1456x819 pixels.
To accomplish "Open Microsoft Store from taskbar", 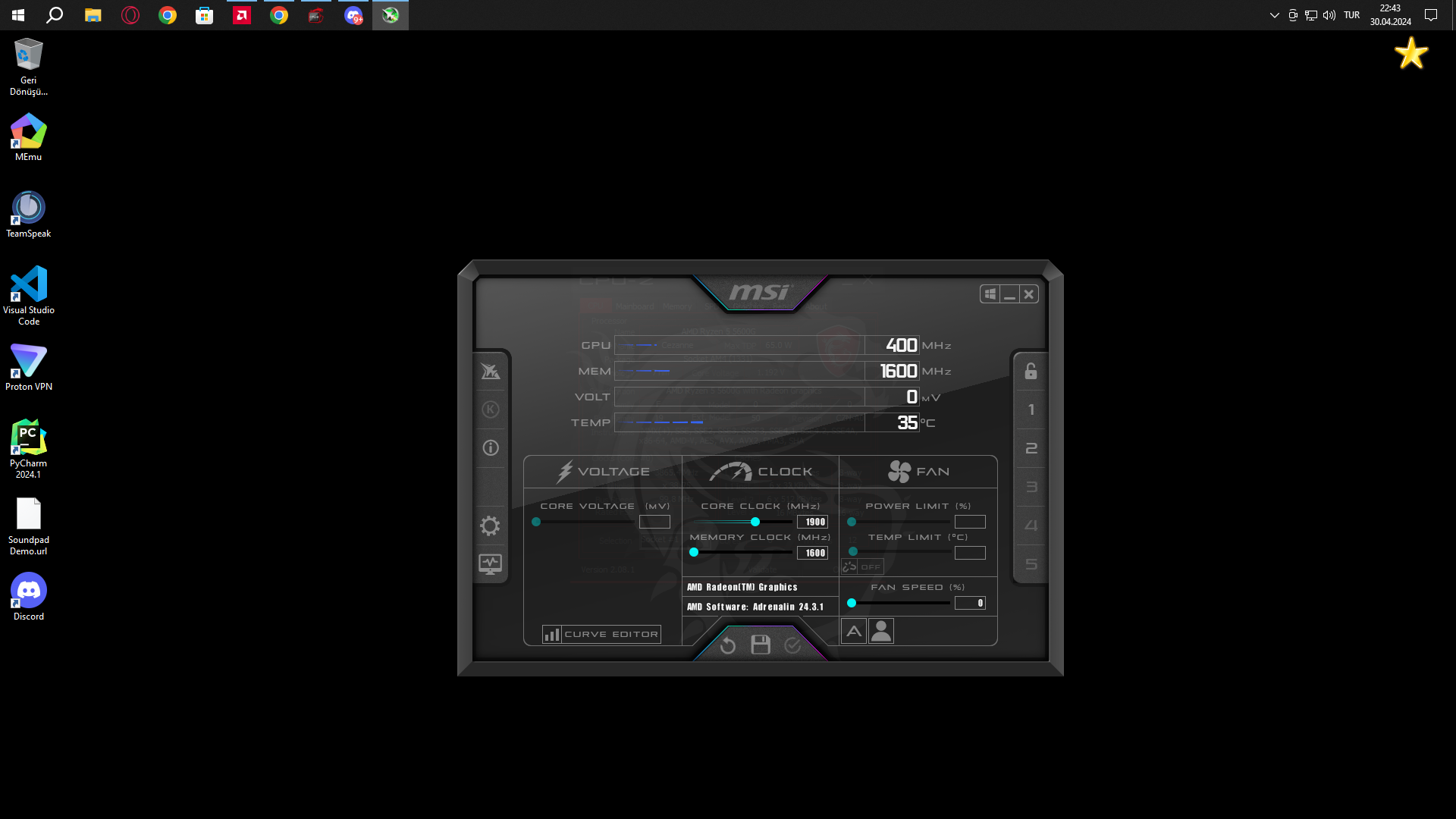I will click(205, 15).
